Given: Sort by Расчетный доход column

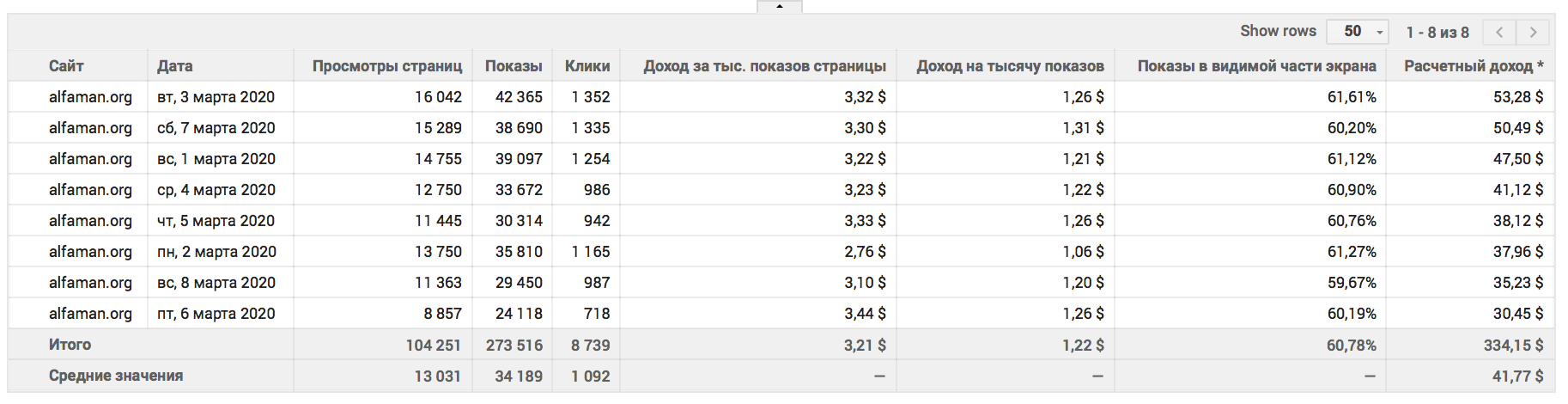Looking at the screenshot, I should (x=1474, y=66).
